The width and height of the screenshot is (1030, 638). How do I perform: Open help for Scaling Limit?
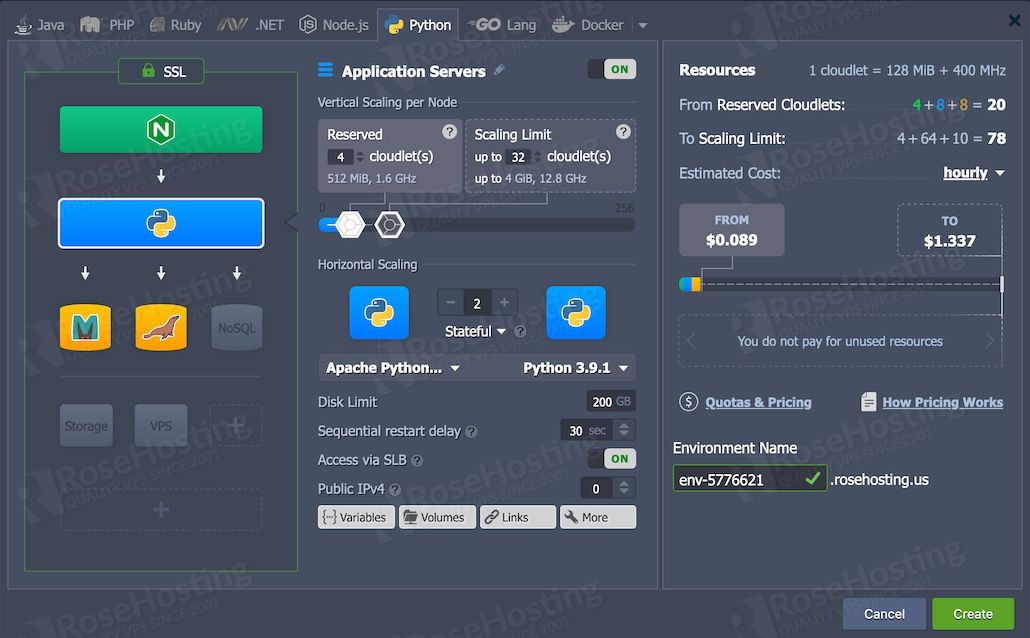point(623,132)
